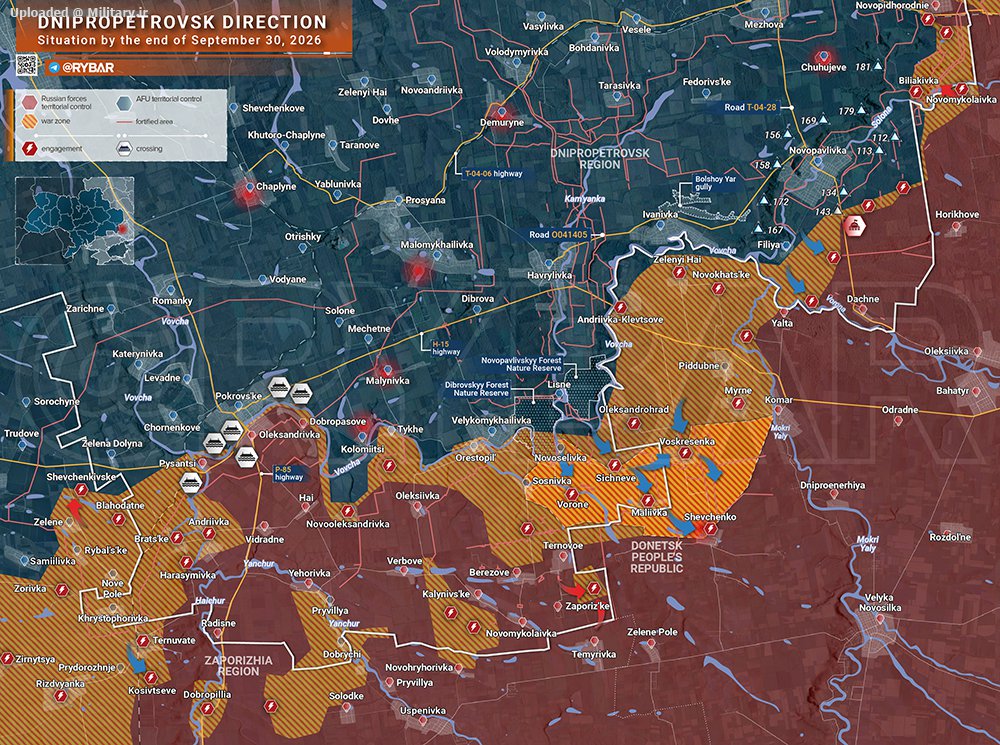Click the Dnipropetrovsk Direction title banner
This screenshot has height=745, width=1000.
(x=182, y=31)
